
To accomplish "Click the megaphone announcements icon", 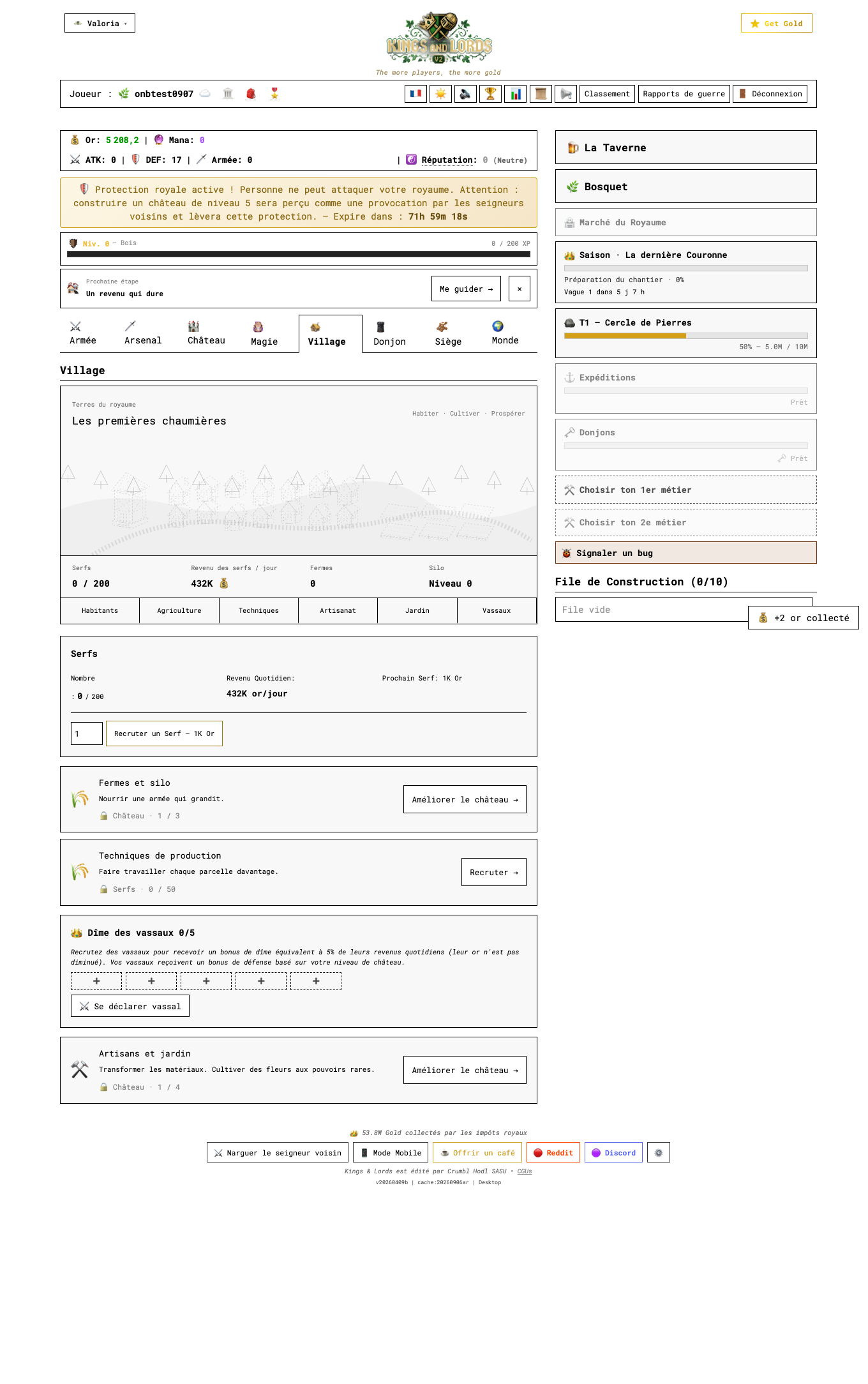I will (565, 94).
